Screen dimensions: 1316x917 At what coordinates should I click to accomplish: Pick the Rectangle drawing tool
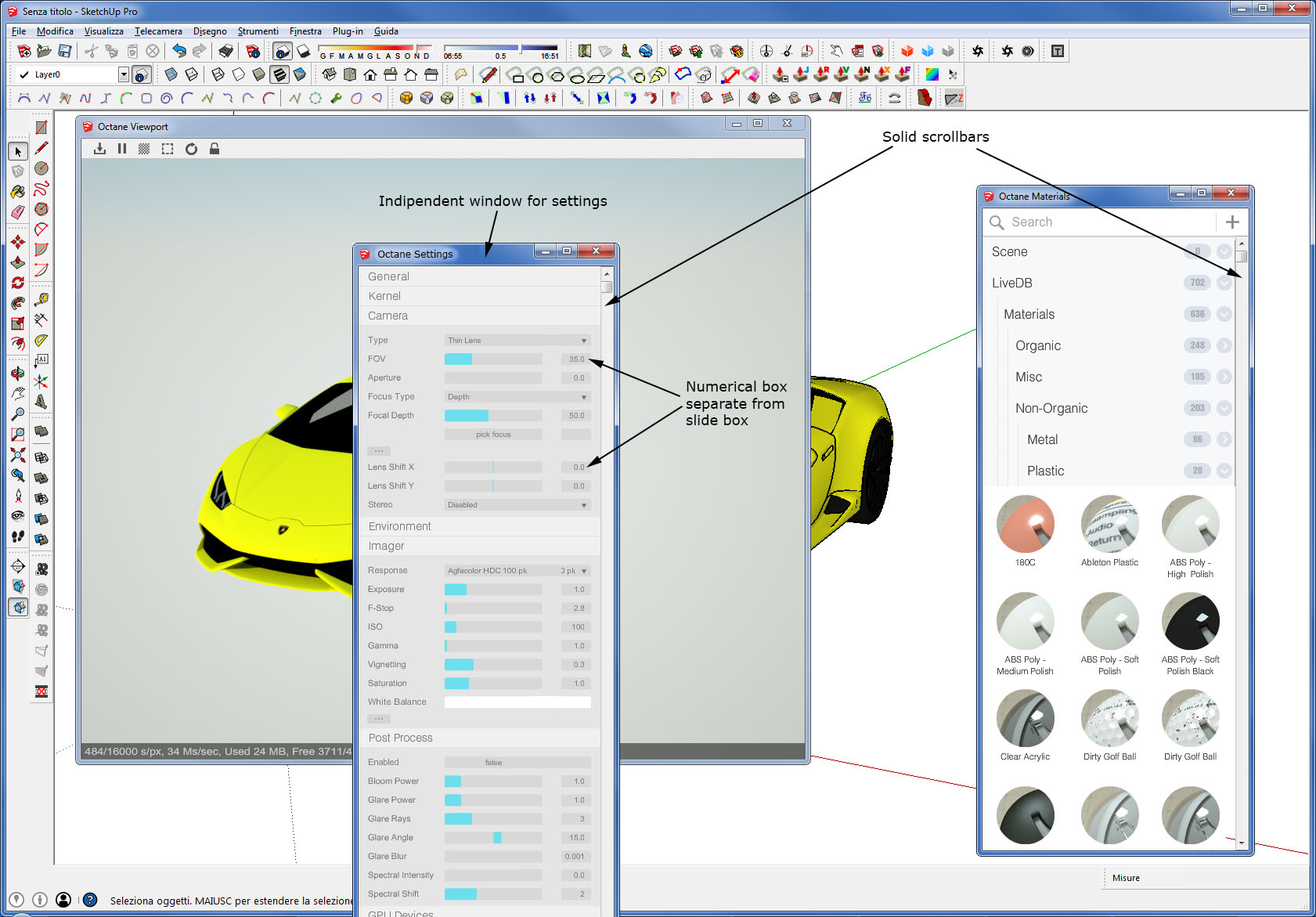41,128
